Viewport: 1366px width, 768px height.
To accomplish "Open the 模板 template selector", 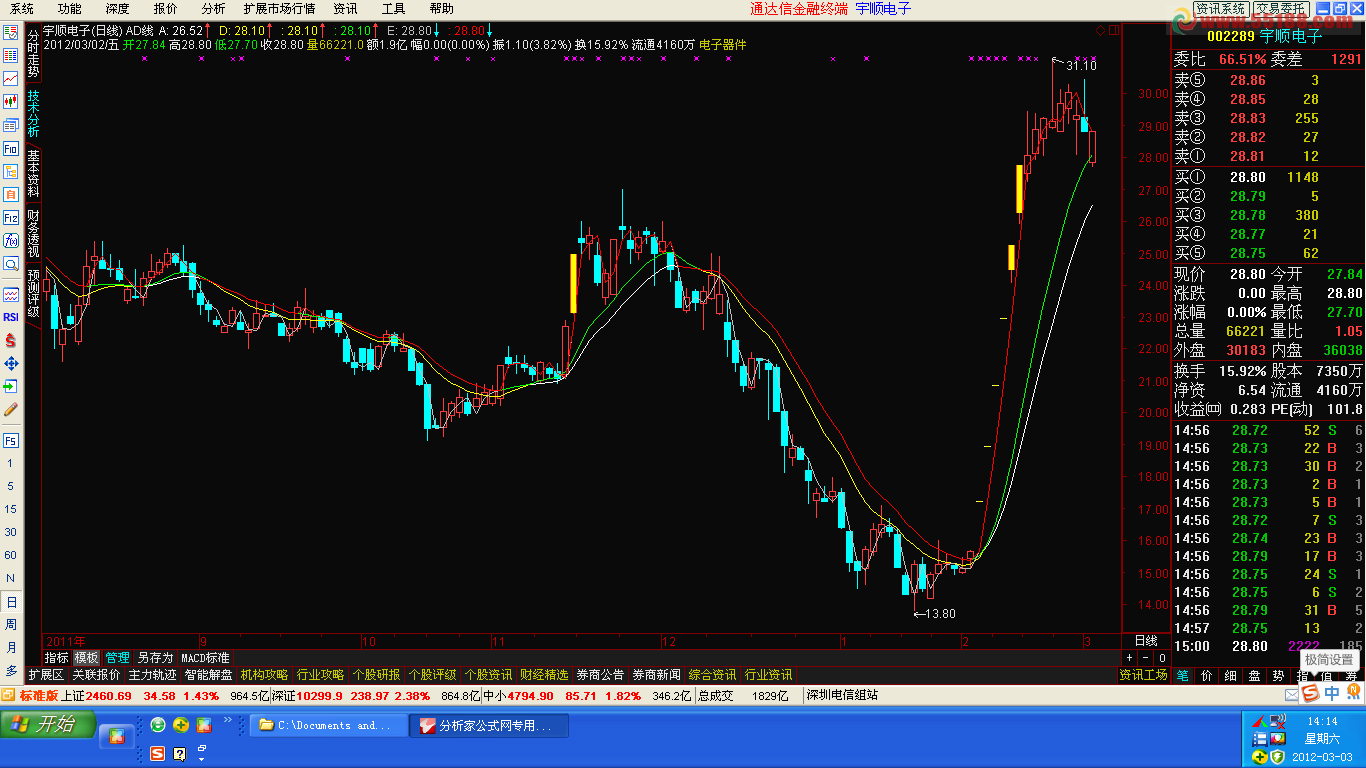I will (x=87, y=658).
